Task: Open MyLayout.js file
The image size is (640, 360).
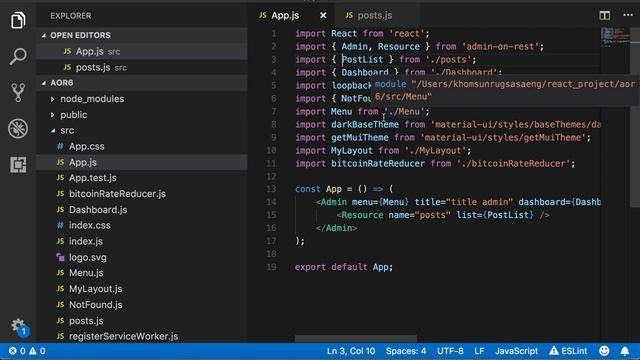Action: coord(96,289)
